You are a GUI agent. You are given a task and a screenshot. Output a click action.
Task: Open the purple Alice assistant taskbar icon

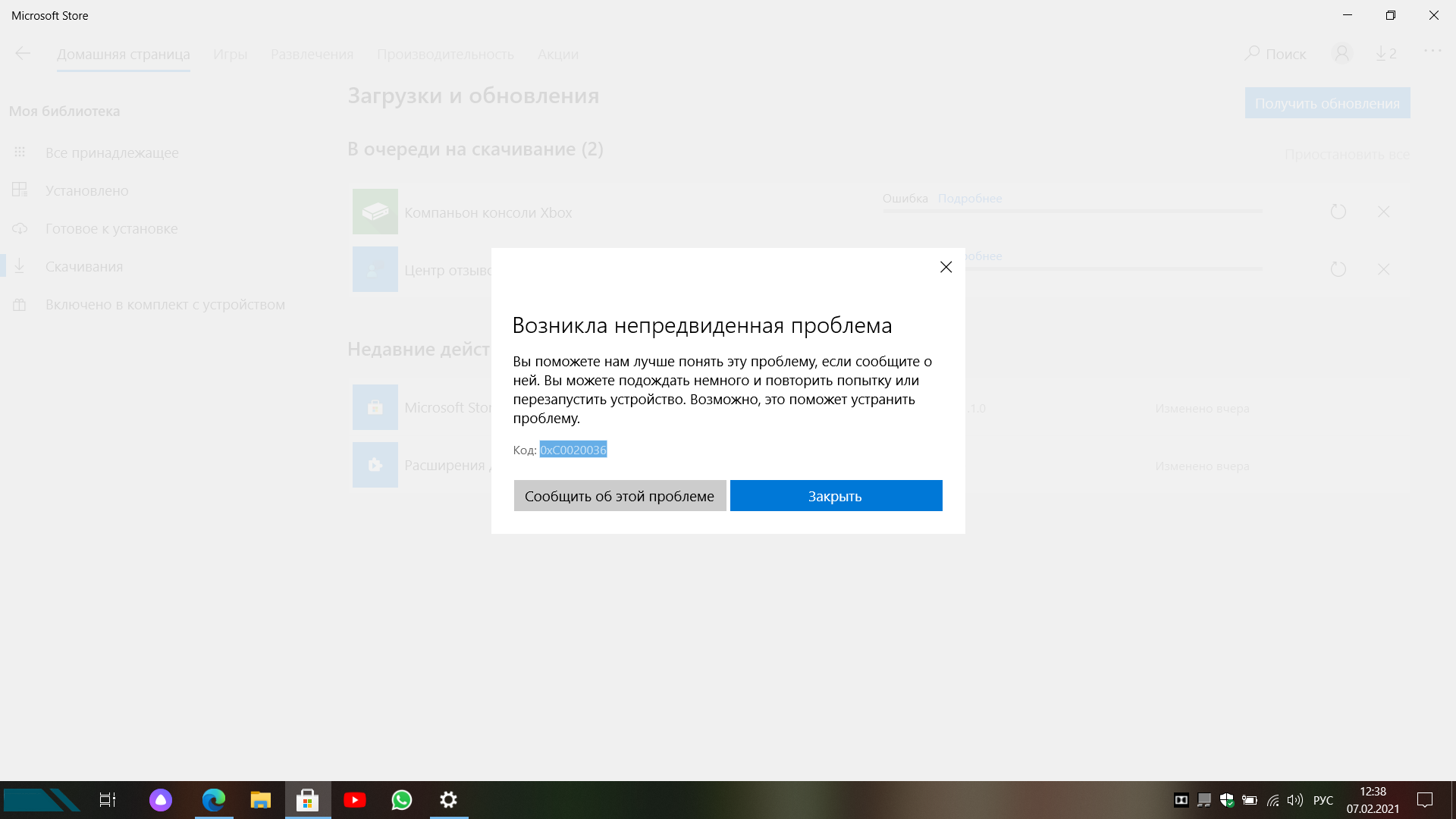[161, 800]
